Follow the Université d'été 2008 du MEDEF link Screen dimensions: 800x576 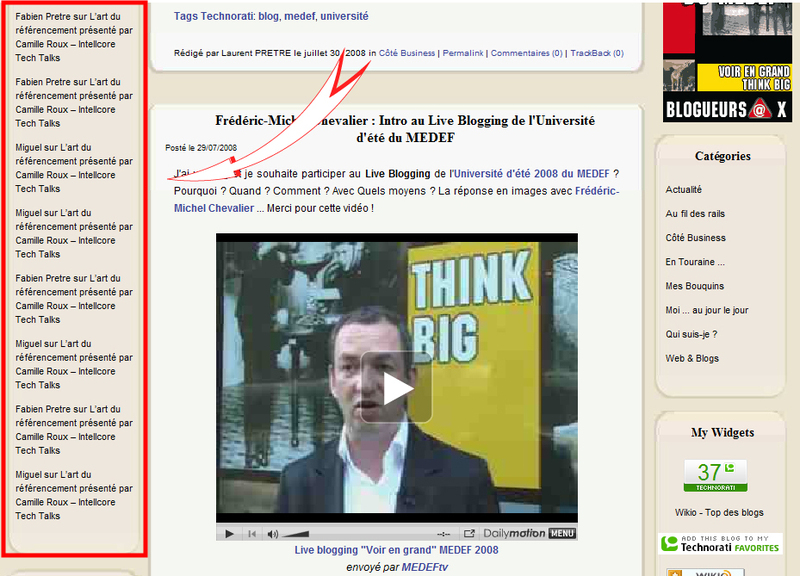[x=529, y=173]
